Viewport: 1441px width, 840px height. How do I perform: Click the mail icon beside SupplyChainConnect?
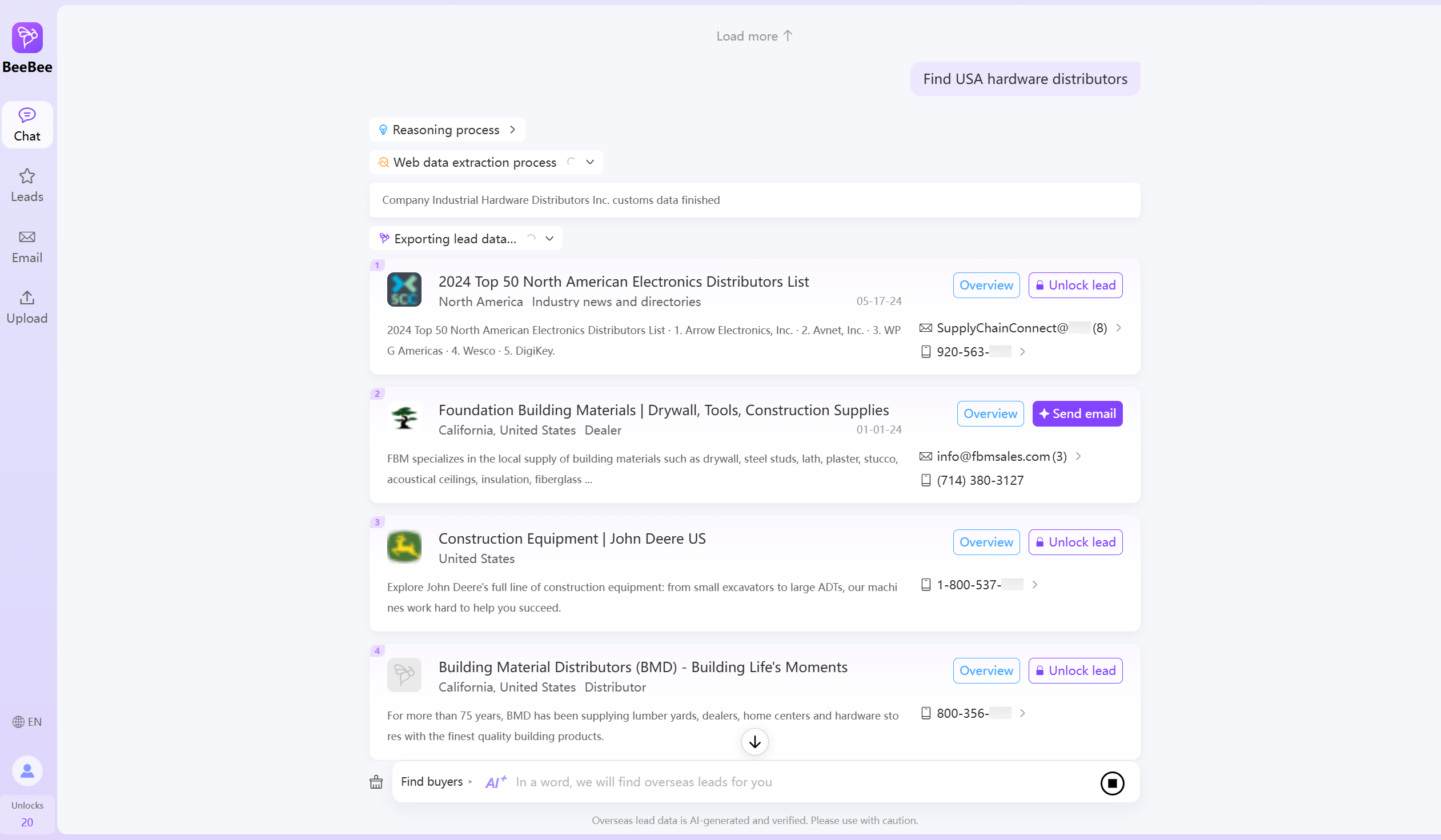tap(925, 328)
